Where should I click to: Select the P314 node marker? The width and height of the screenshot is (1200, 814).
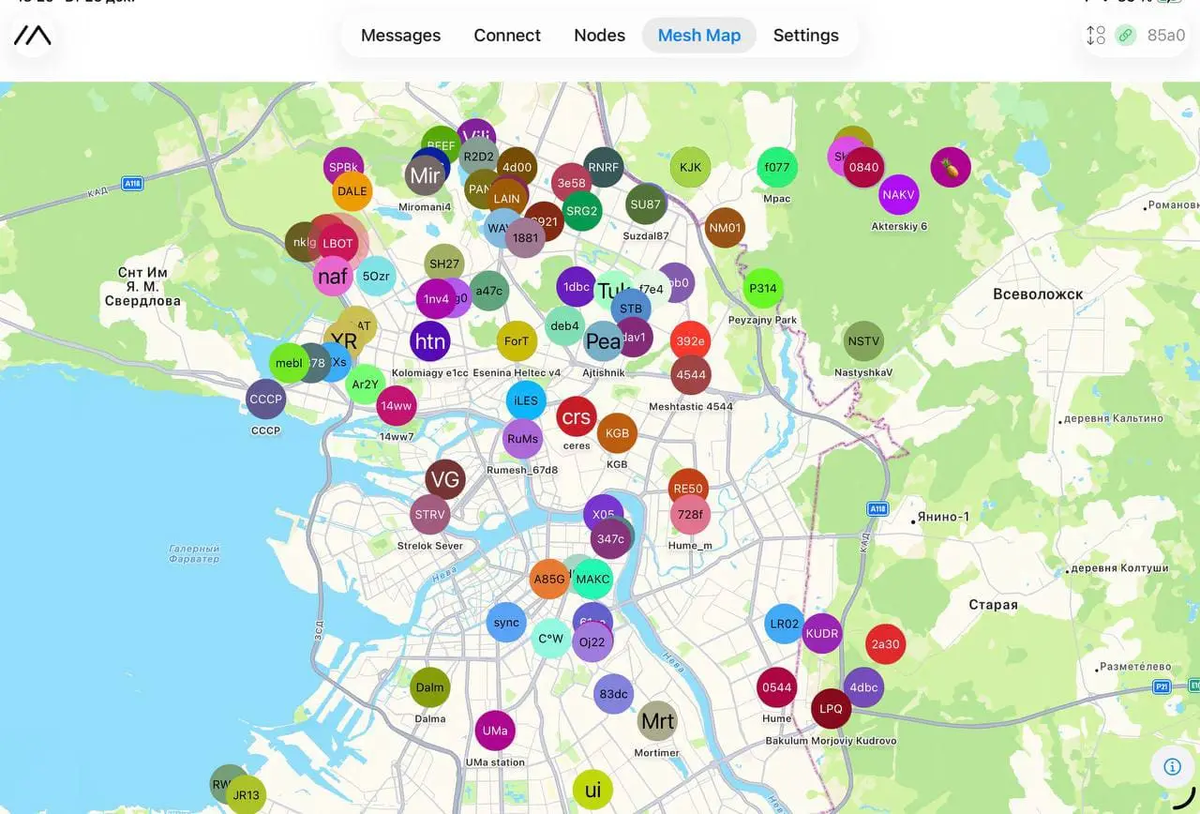[763, 288]
